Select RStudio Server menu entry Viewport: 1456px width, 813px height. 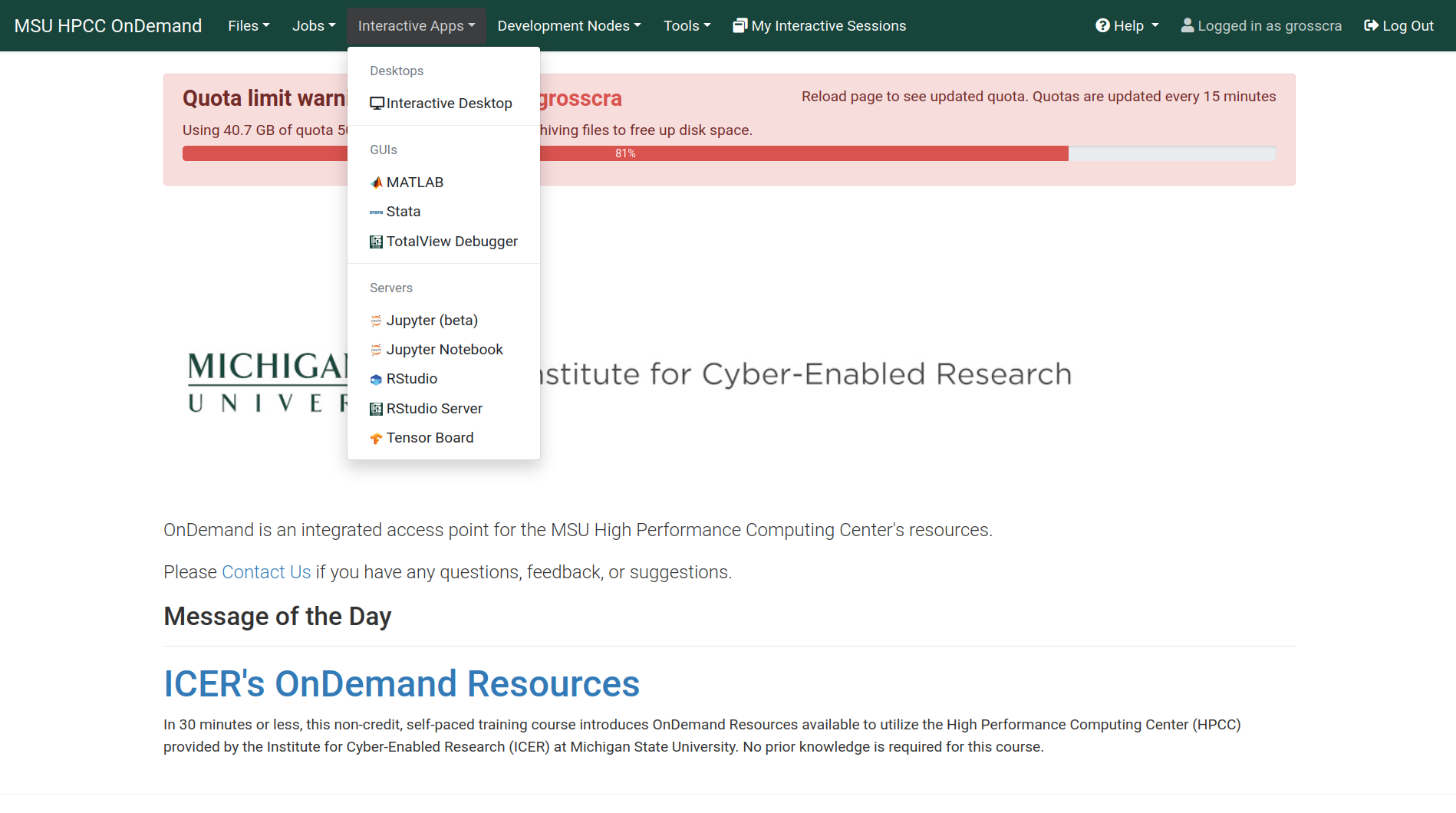coord(443,409)
